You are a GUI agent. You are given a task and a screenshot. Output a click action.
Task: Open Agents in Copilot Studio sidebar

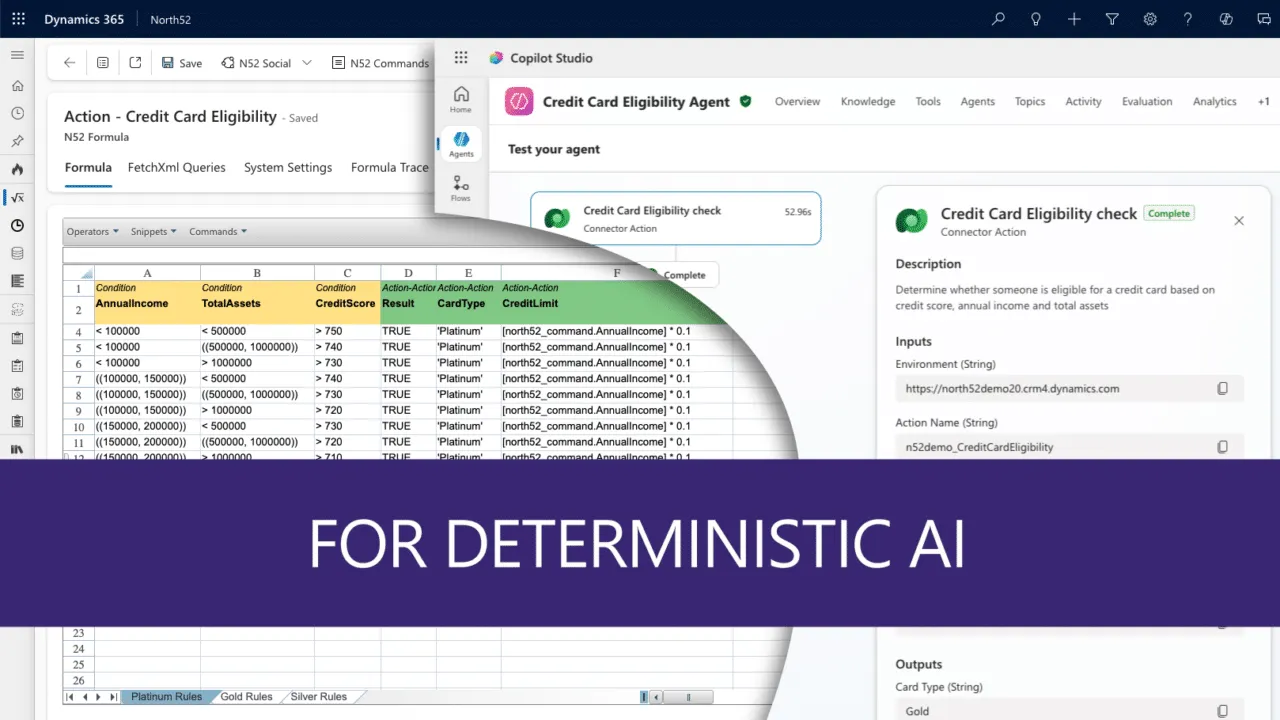click(x=461, y=145)
